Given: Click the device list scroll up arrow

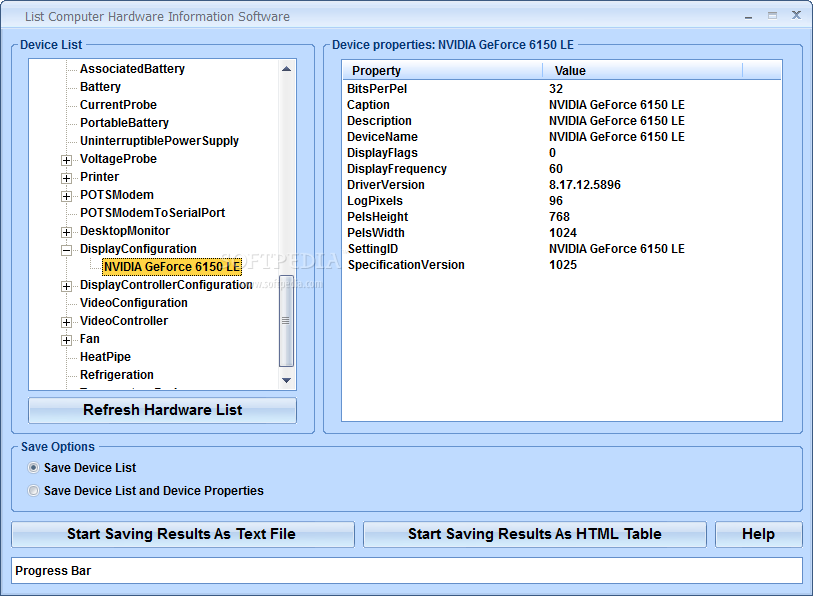Looking at the screenshot, I should (x=286, y=69).
